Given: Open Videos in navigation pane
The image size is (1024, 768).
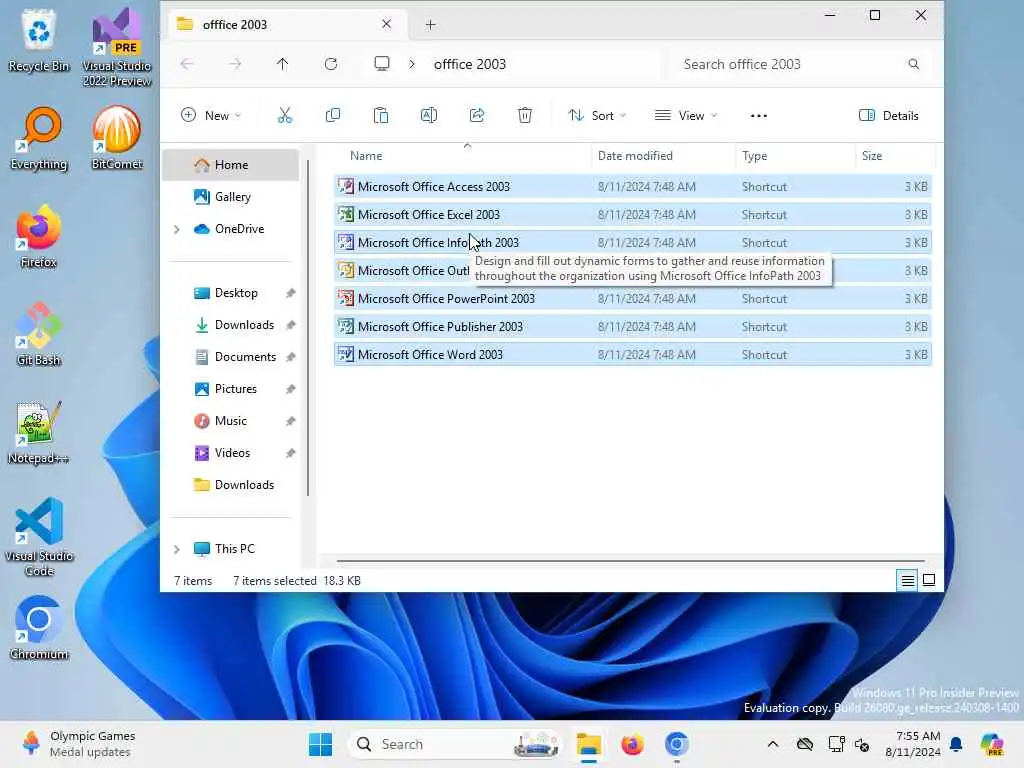Looking at the screenshot, I should [x=231, y=453].
